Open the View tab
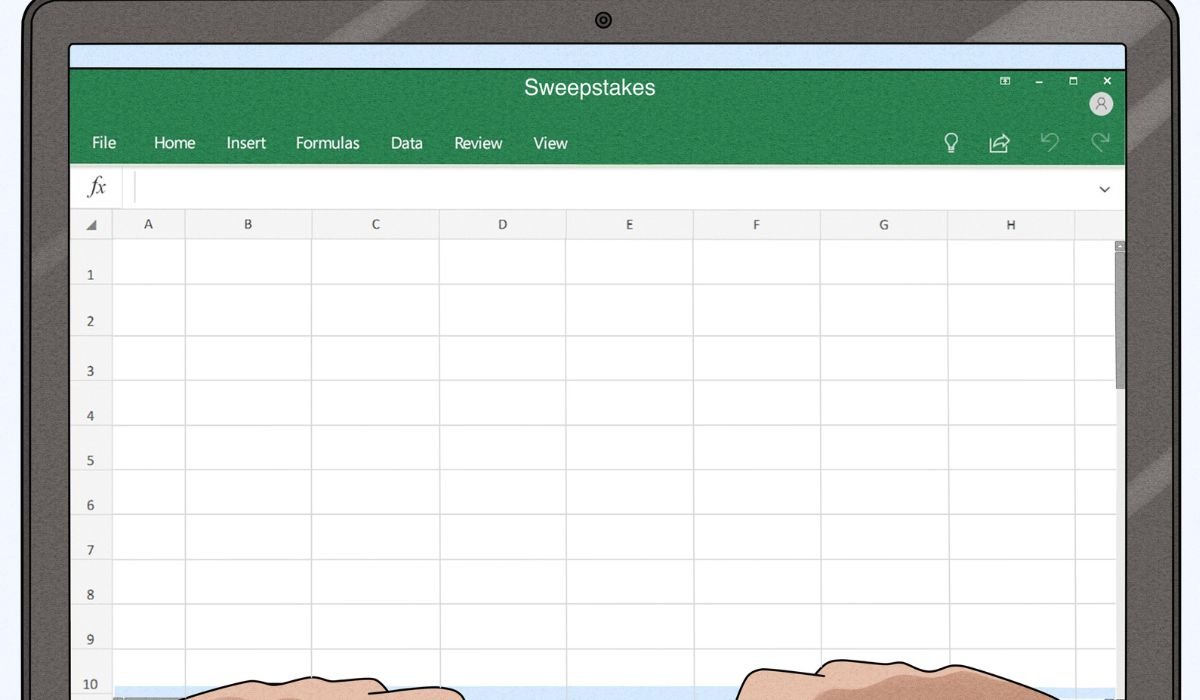This screenshot has height=700, width=1200. tap(550, 143)
